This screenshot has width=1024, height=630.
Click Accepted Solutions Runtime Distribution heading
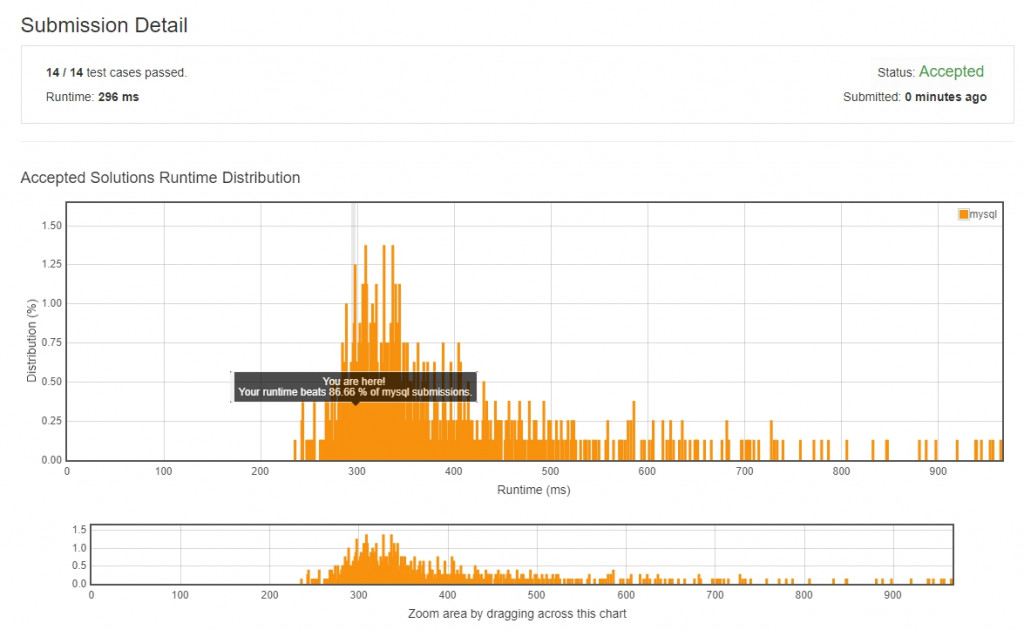click(x=160, y=178)
